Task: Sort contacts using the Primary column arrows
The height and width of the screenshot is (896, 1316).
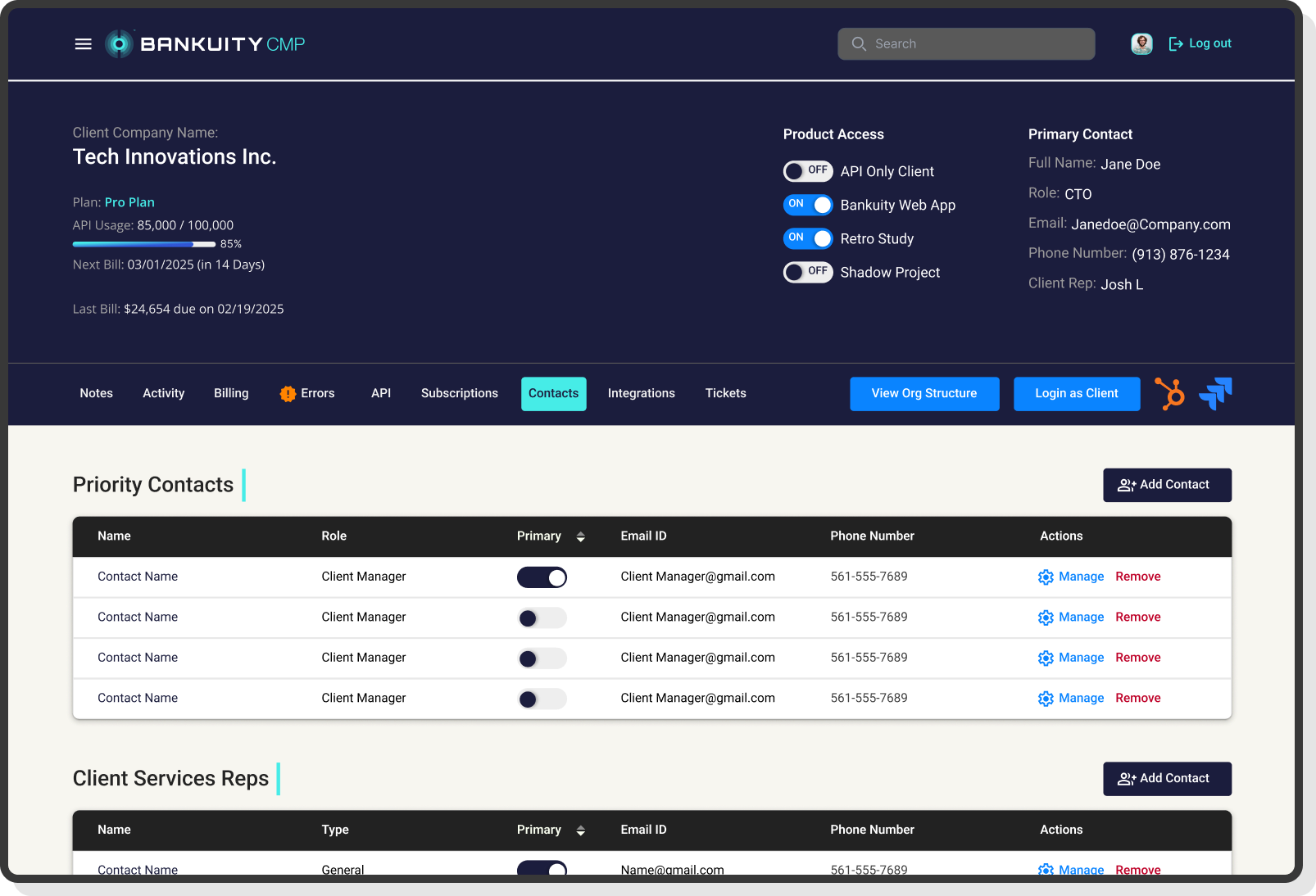Action: click(580, 536)
